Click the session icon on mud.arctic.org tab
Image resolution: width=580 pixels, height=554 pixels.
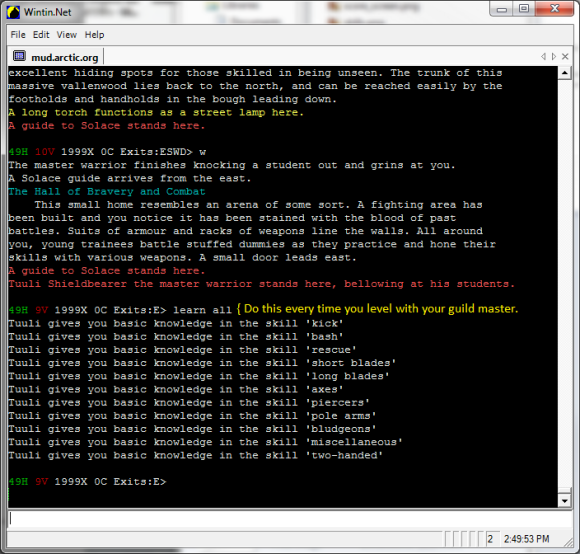coord(19,56)
